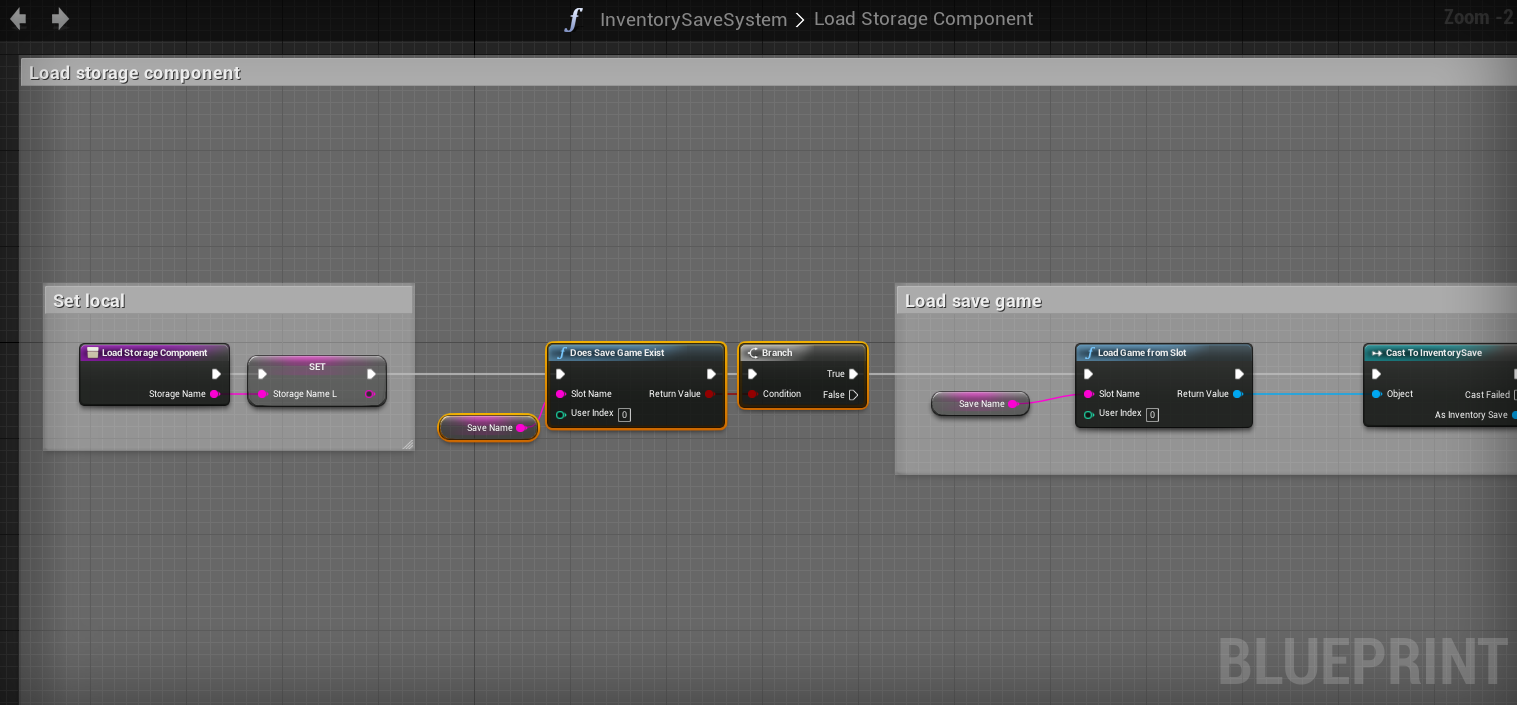Open the InventorySaveSystem breadcrumb

coord(693,20)
